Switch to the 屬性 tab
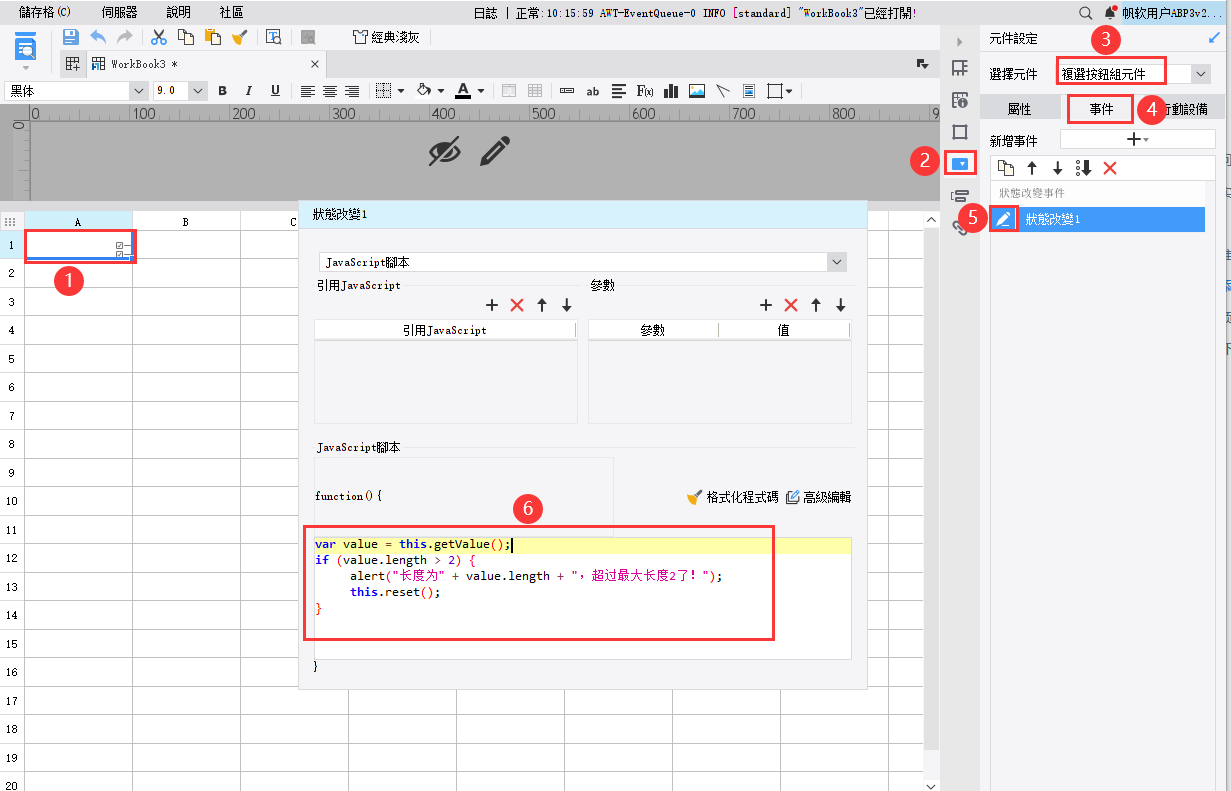This screenshot has width=1231, height=791. coord(1019,109)
